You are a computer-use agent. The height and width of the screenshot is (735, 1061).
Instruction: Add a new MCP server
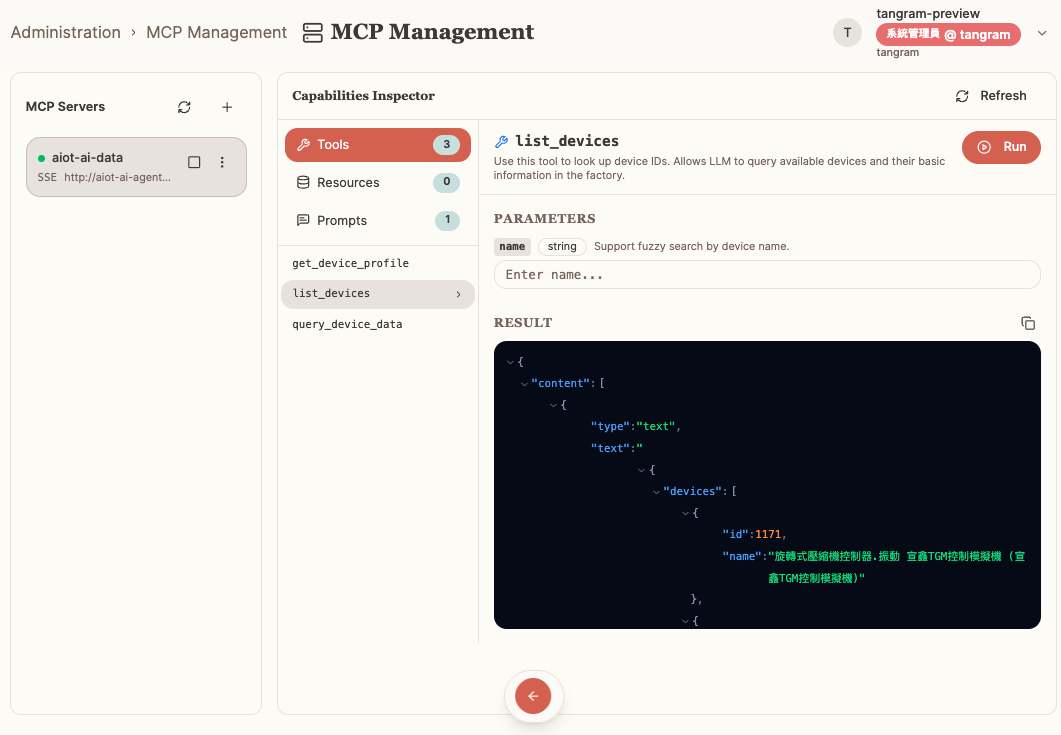click(227, 107)
